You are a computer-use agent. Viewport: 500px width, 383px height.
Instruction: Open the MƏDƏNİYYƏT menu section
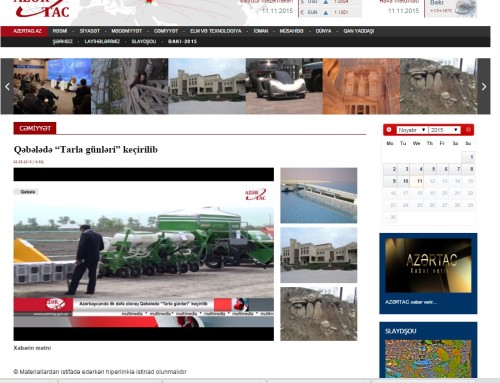click(127, 31)
